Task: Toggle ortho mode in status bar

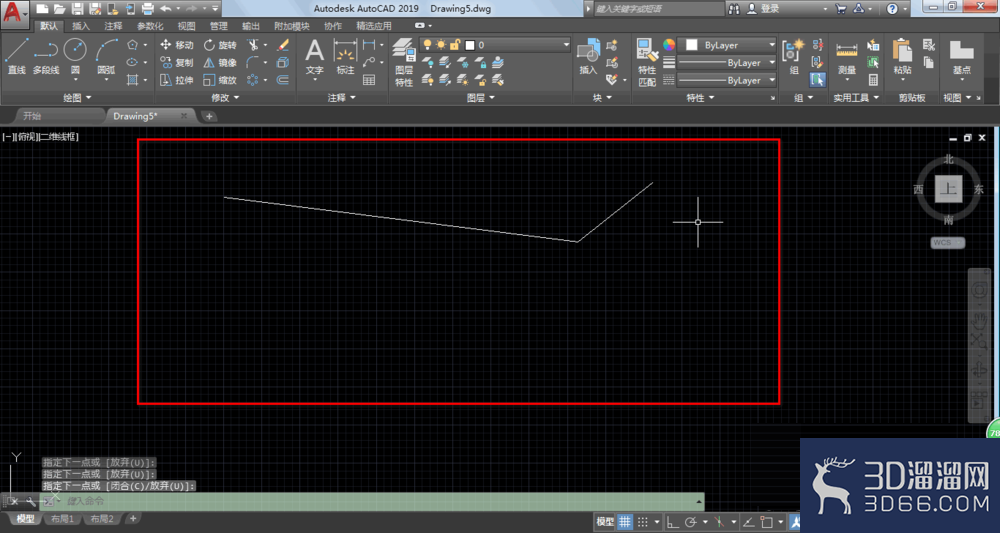Action: (x=673, y=522)
